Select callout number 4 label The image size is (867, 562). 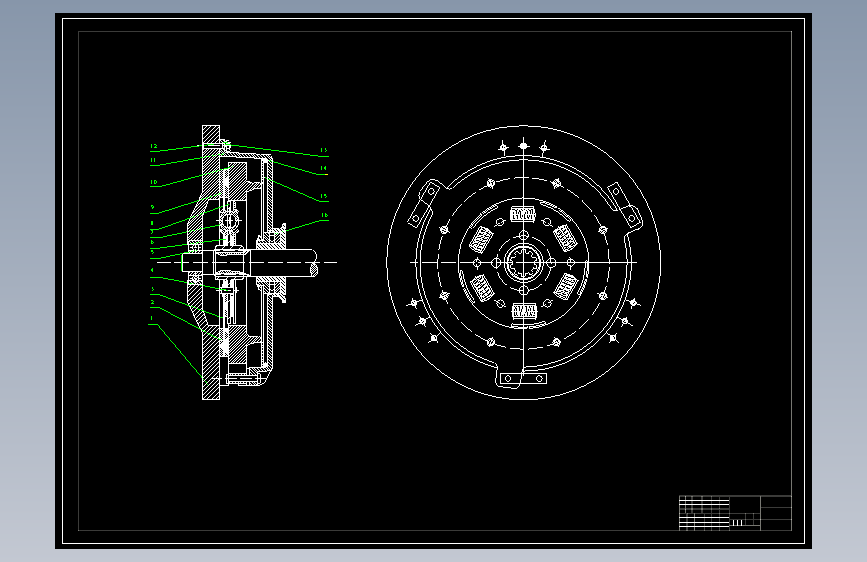153,270
